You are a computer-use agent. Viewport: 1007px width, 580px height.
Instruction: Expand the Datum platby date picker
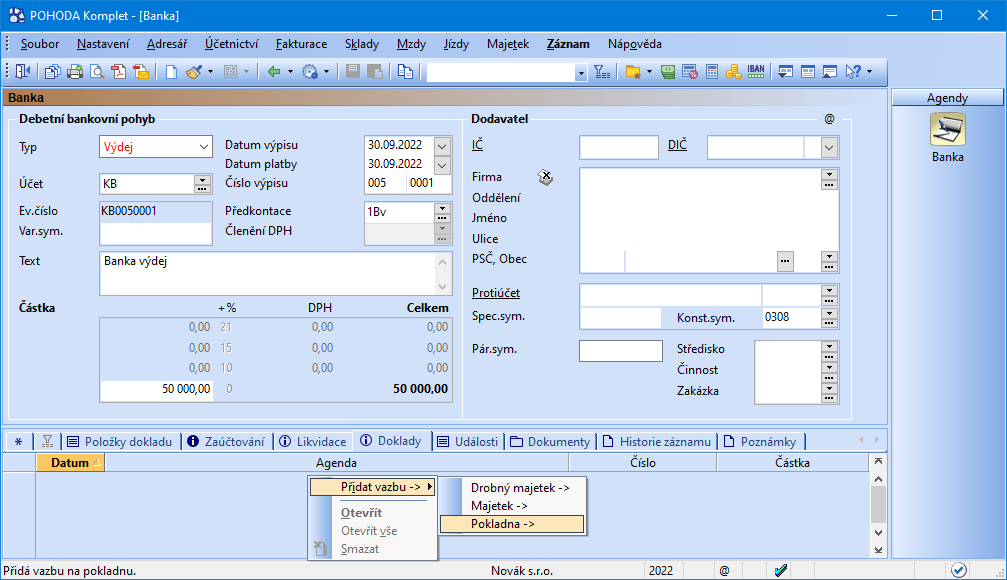(x=442, y=164)
